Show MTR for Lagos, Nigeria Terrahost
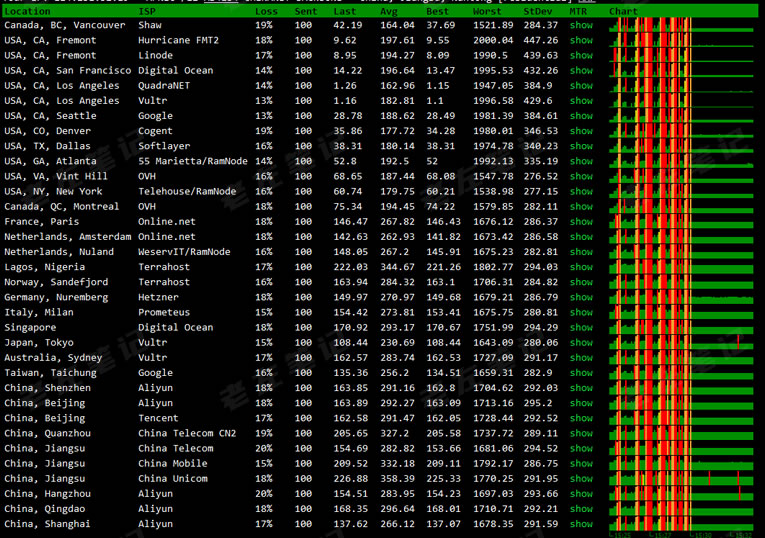 (x=581, y=267)
